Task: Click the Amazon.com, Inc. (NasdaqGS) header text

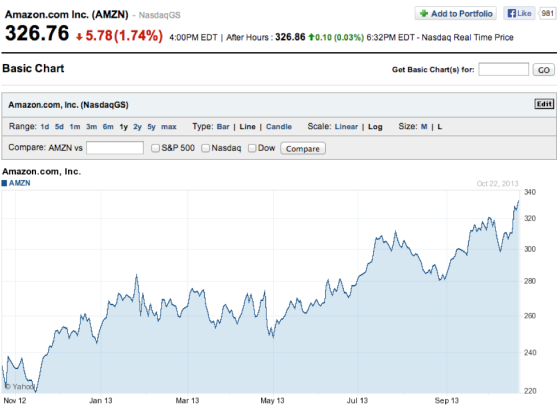Action: pyautogui.click(x=68, y=105)
